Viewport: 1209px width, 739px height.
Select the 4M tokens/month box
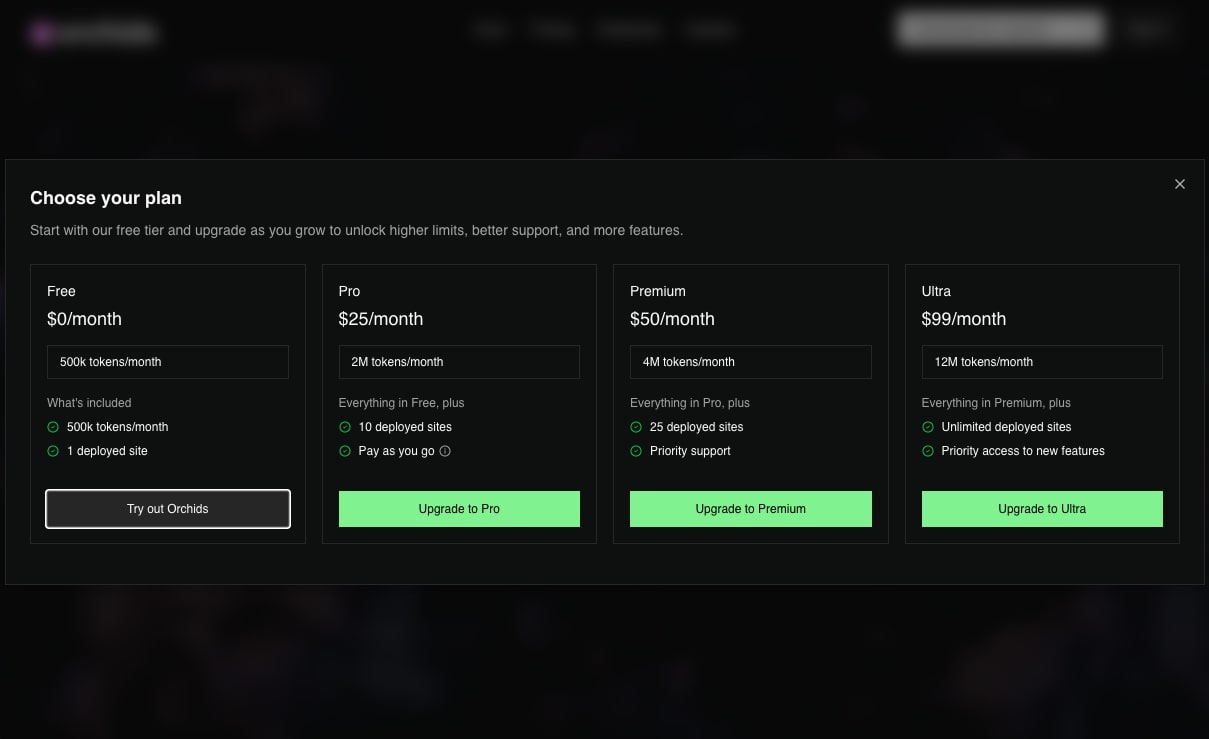[x=751, y=362]
